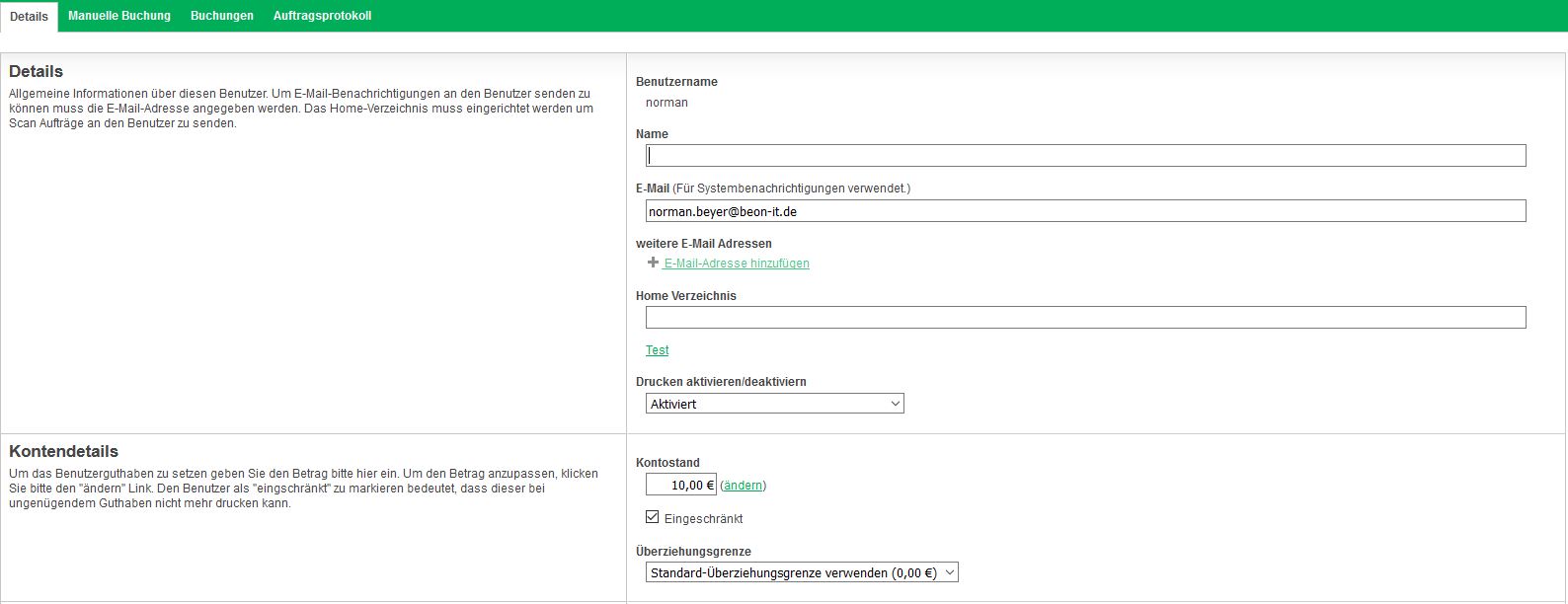1568x604 pixels.
Task: Switch to the Manuelle Buchung tab
Action: pyautogui.click(x=119, y=16)
